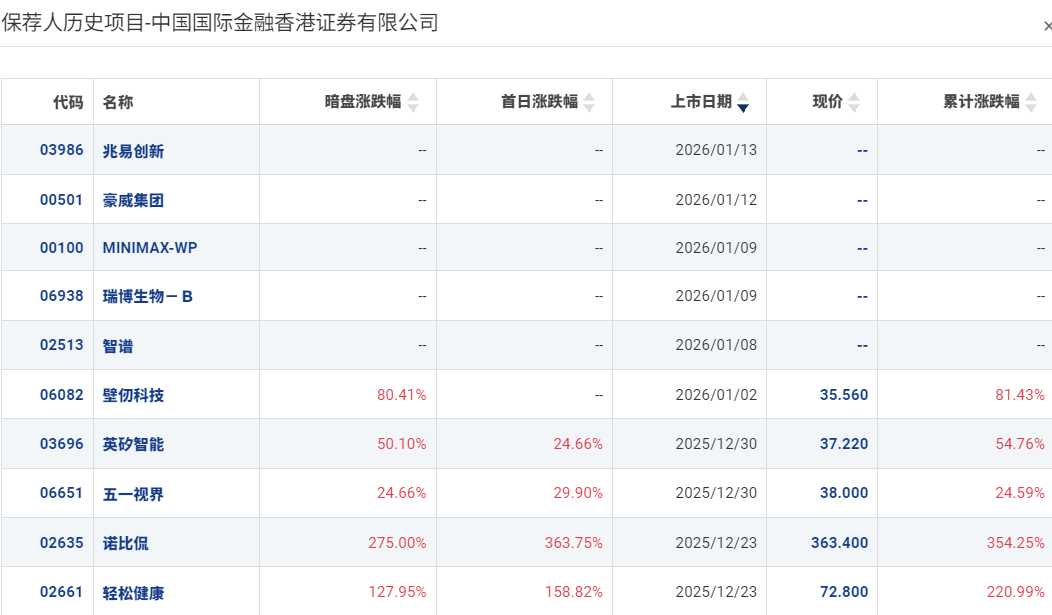This screenshot has width=1052, height=615.
Task: Open stock code 03986
Action: pos(62,150)
